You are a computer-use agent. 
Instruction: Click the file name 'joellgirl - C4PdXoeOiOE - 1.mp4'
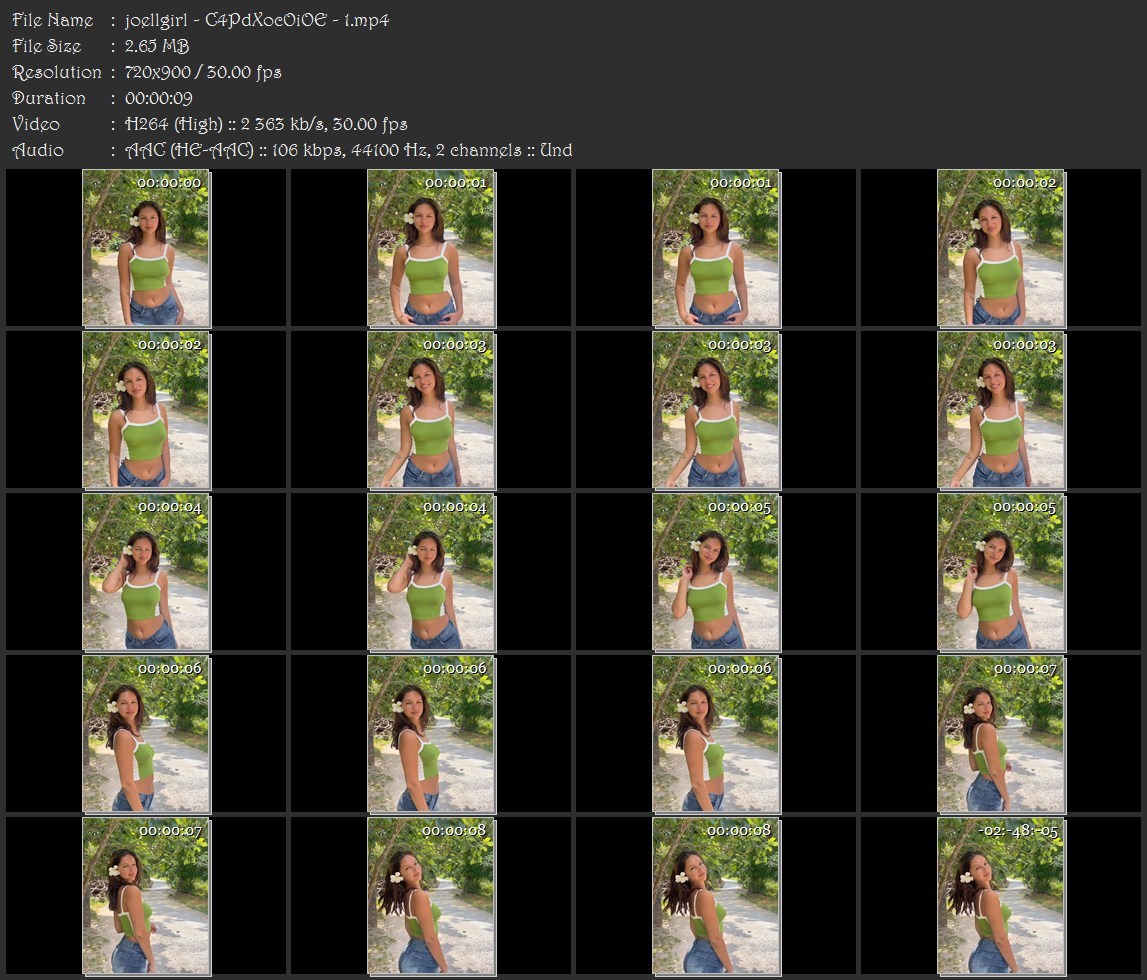pyautogui.click(x=257, y=20)
